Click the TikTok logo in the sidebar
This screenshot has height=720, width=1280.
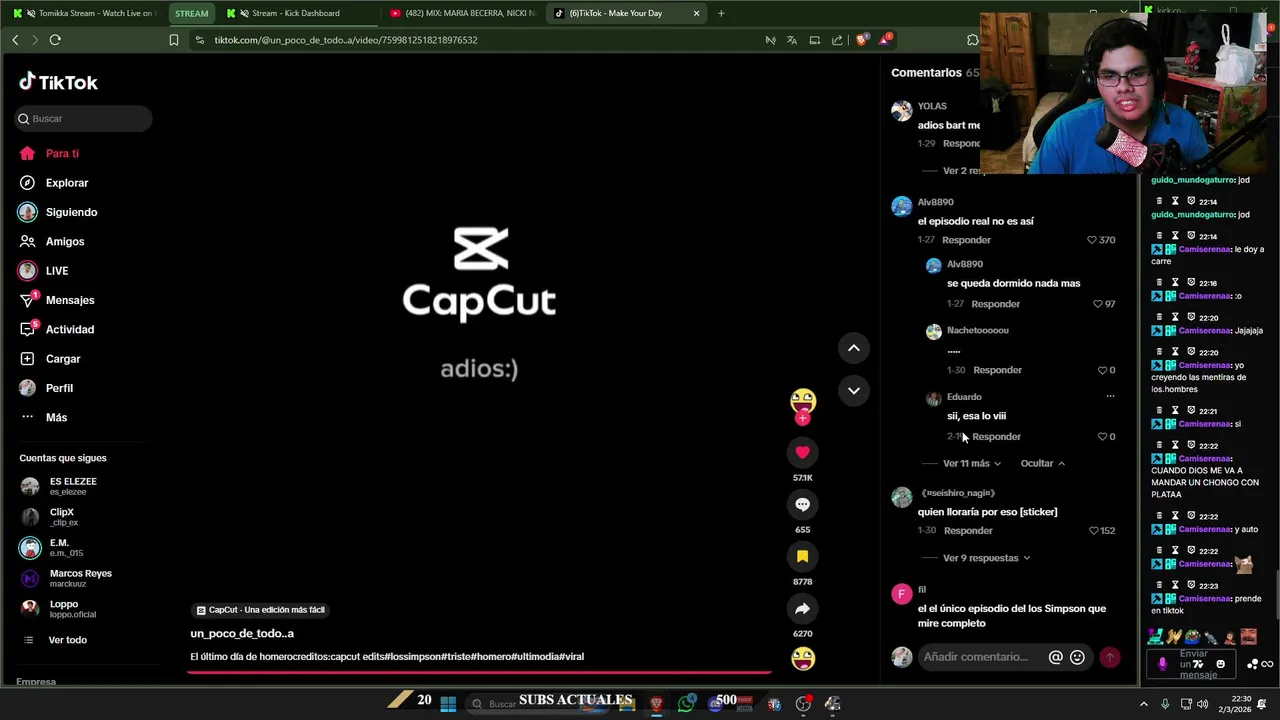58,82
